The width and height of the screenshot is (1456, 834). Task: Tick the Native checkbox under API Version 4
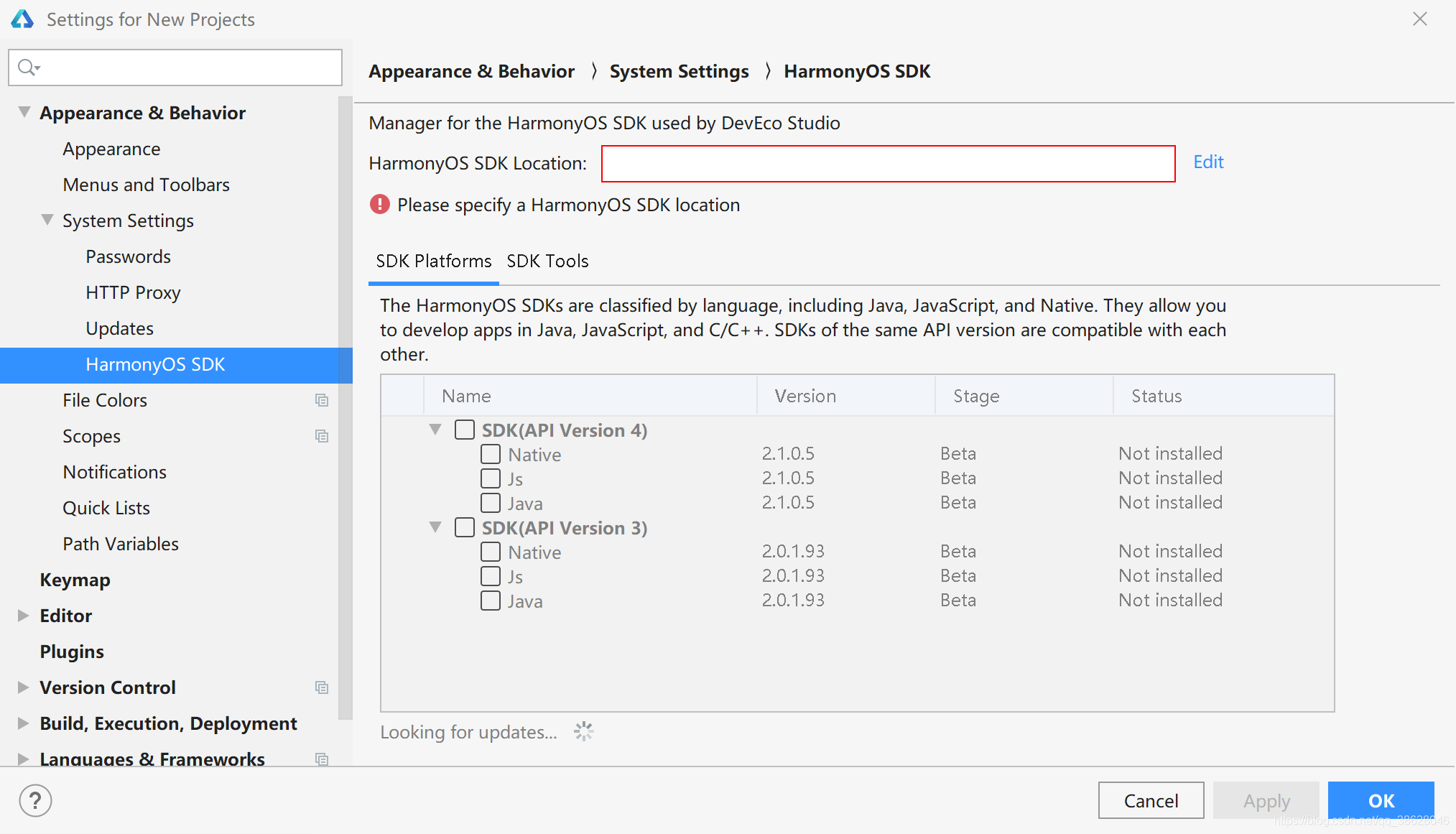click(491, 454)
